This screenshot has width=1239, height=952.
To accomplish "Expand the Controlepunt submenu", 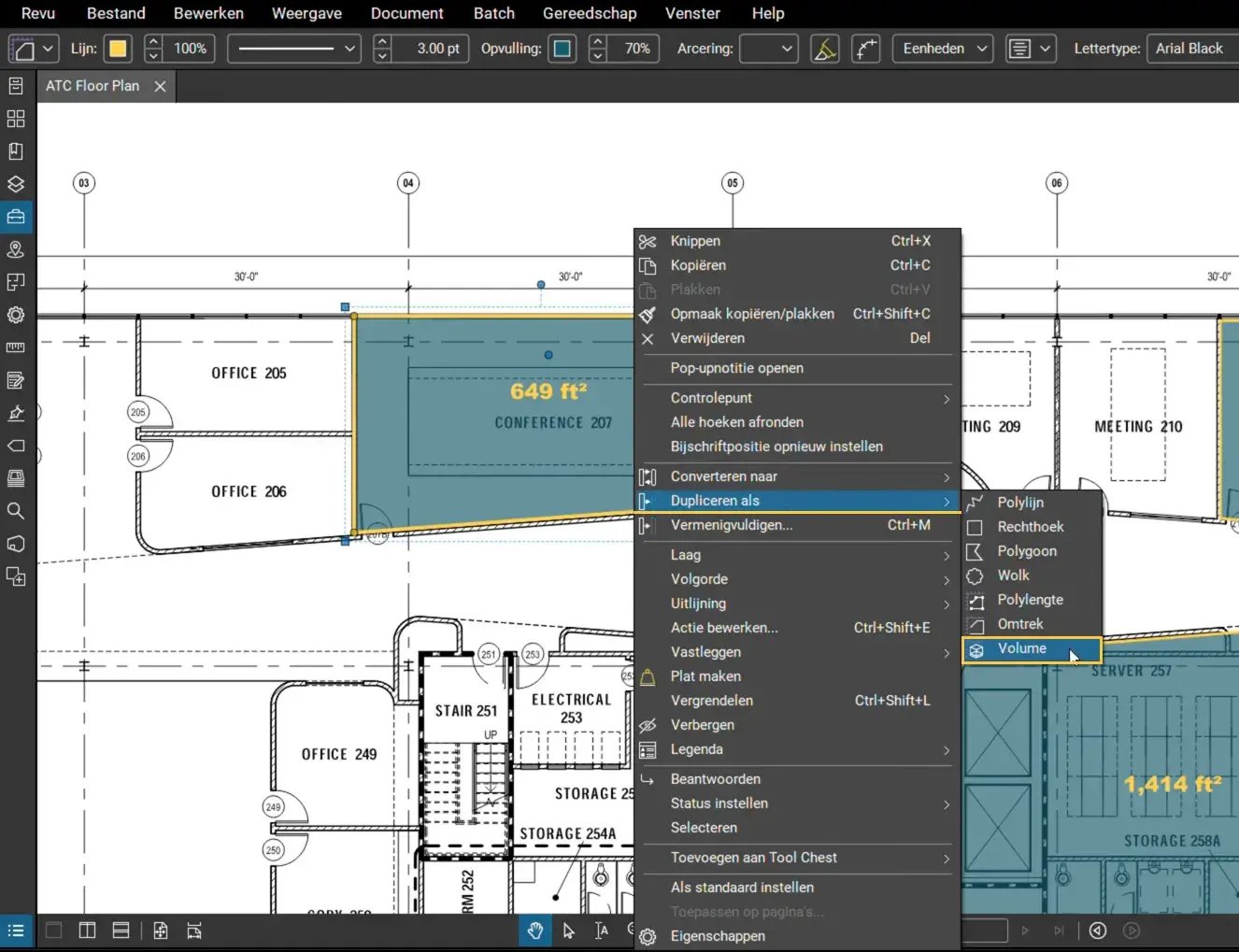I will point(797,398).
